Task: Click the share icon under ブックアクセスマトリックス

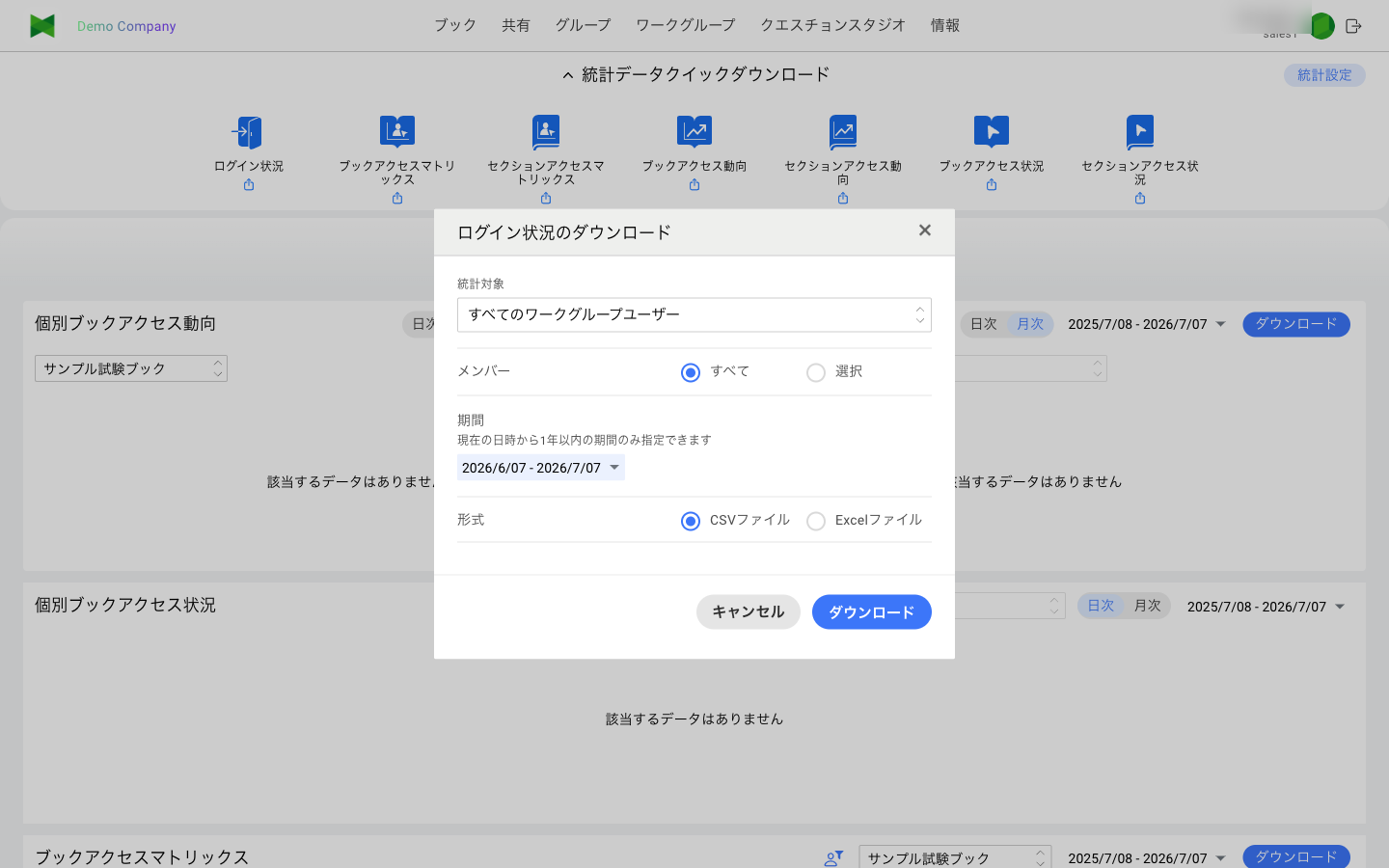Action: [397, 199]
